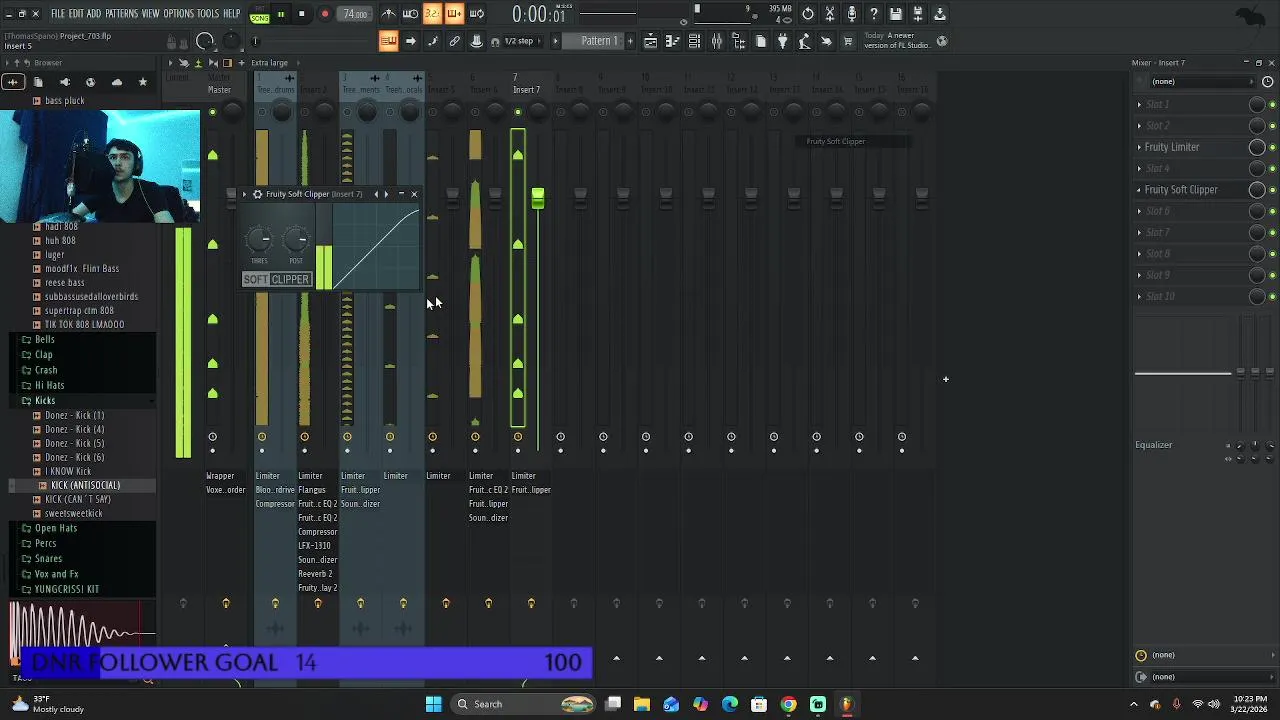Open the piano roll icon

tap(672, 41)
